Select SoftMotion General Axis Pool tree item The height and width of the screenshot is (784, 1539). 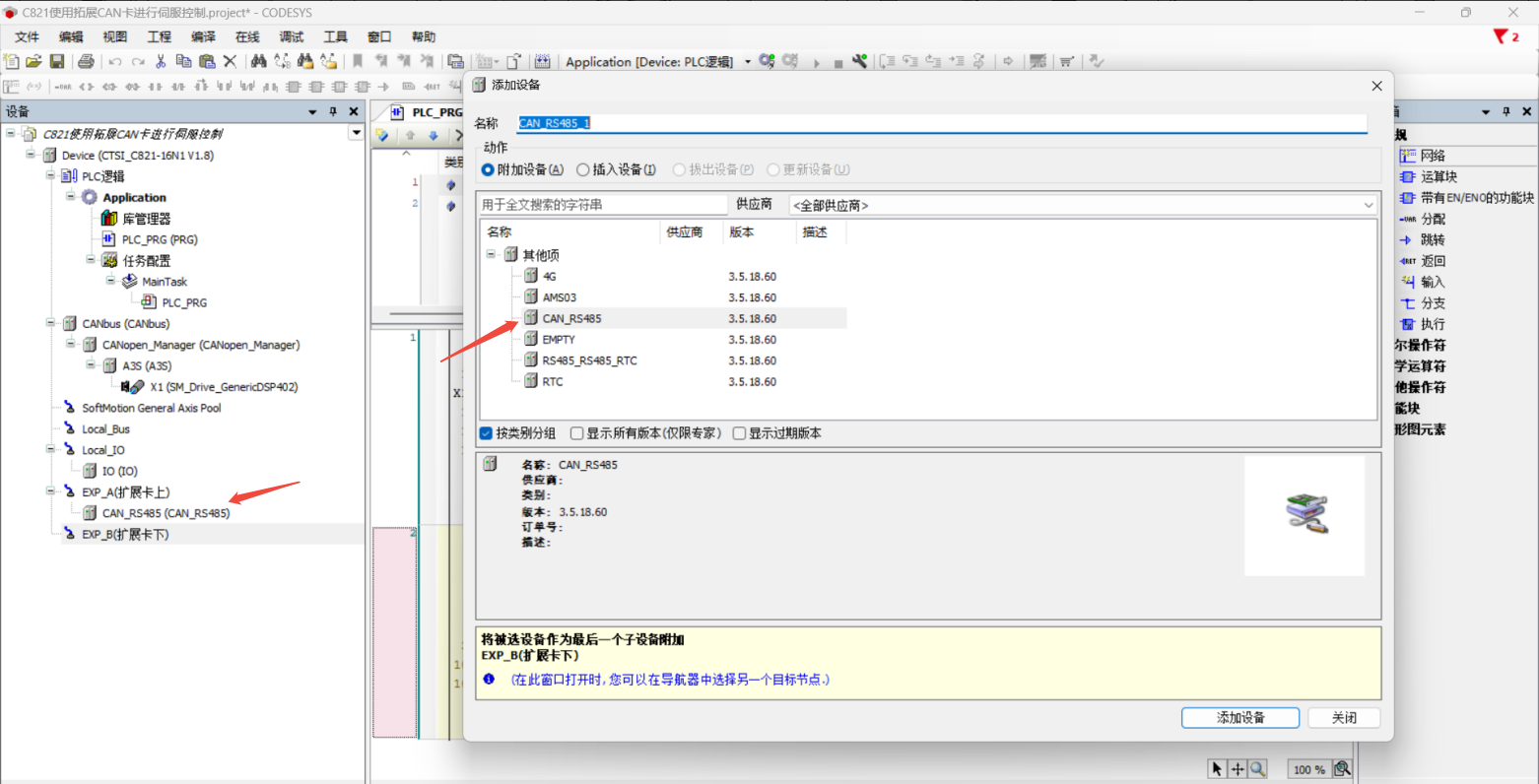pos(151,408)
